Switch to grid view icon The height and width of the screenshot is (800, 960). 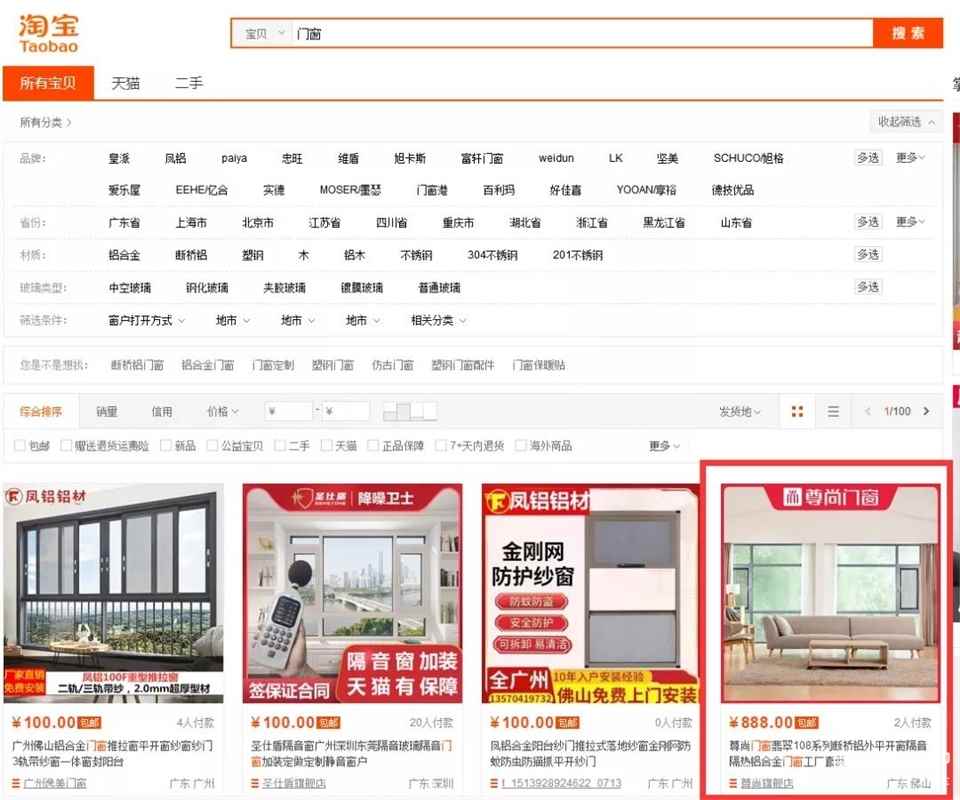(797, 412)
